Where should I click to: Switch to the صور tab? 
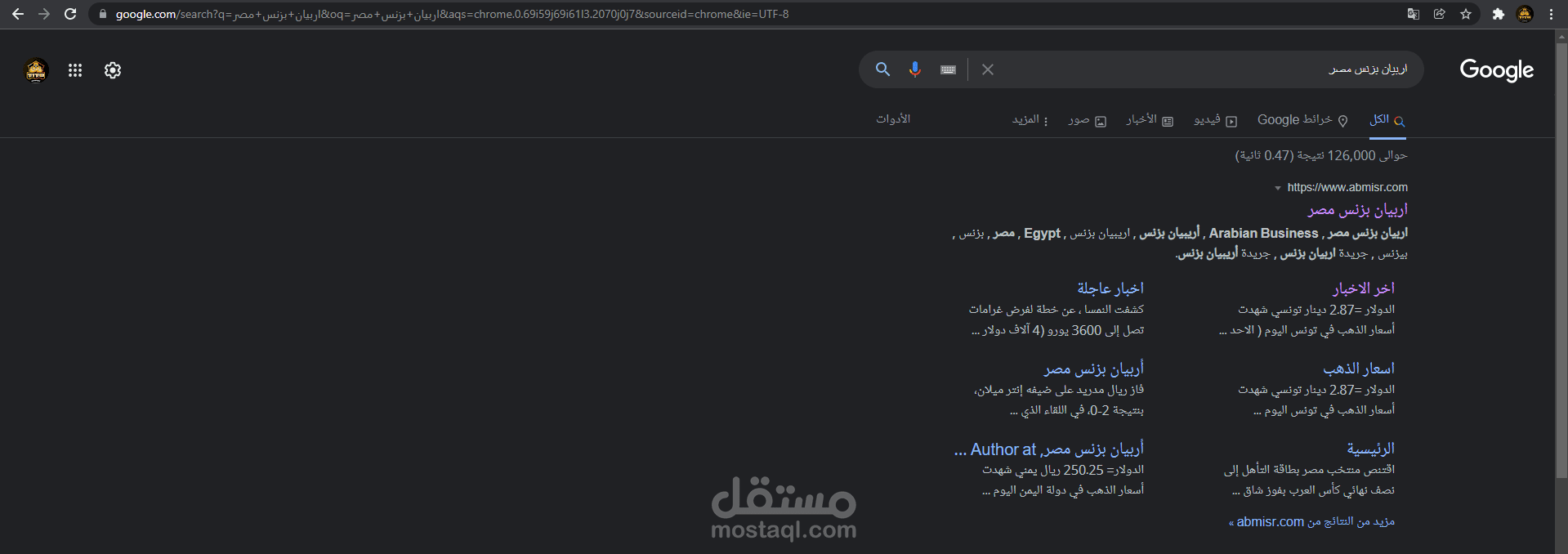(1087, 120)
